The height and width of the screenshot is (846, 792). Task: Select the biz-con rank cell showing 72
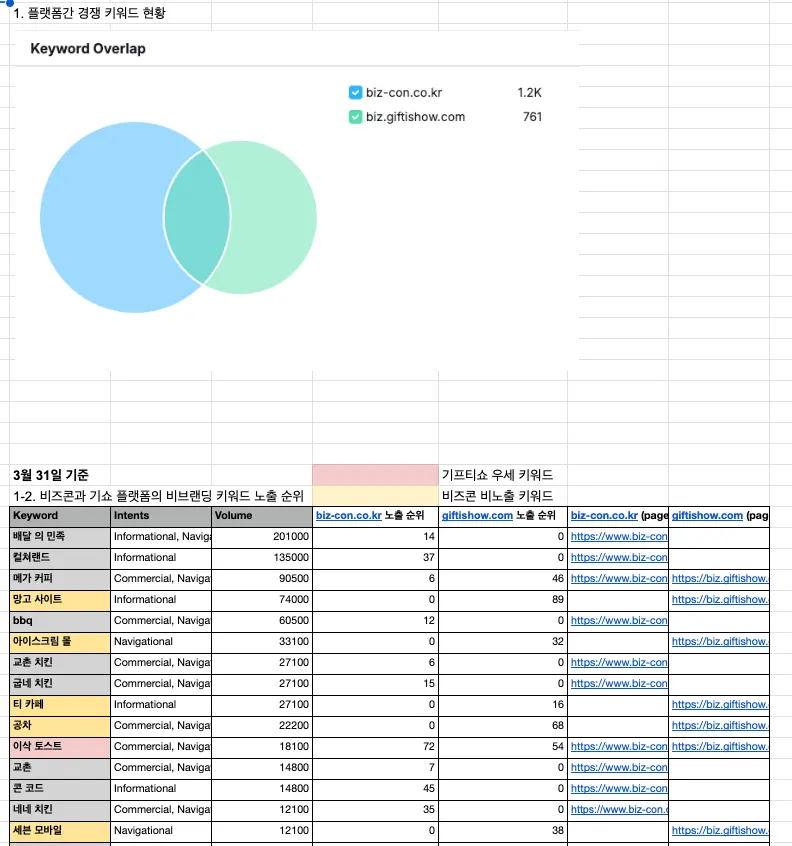[375, 748]
